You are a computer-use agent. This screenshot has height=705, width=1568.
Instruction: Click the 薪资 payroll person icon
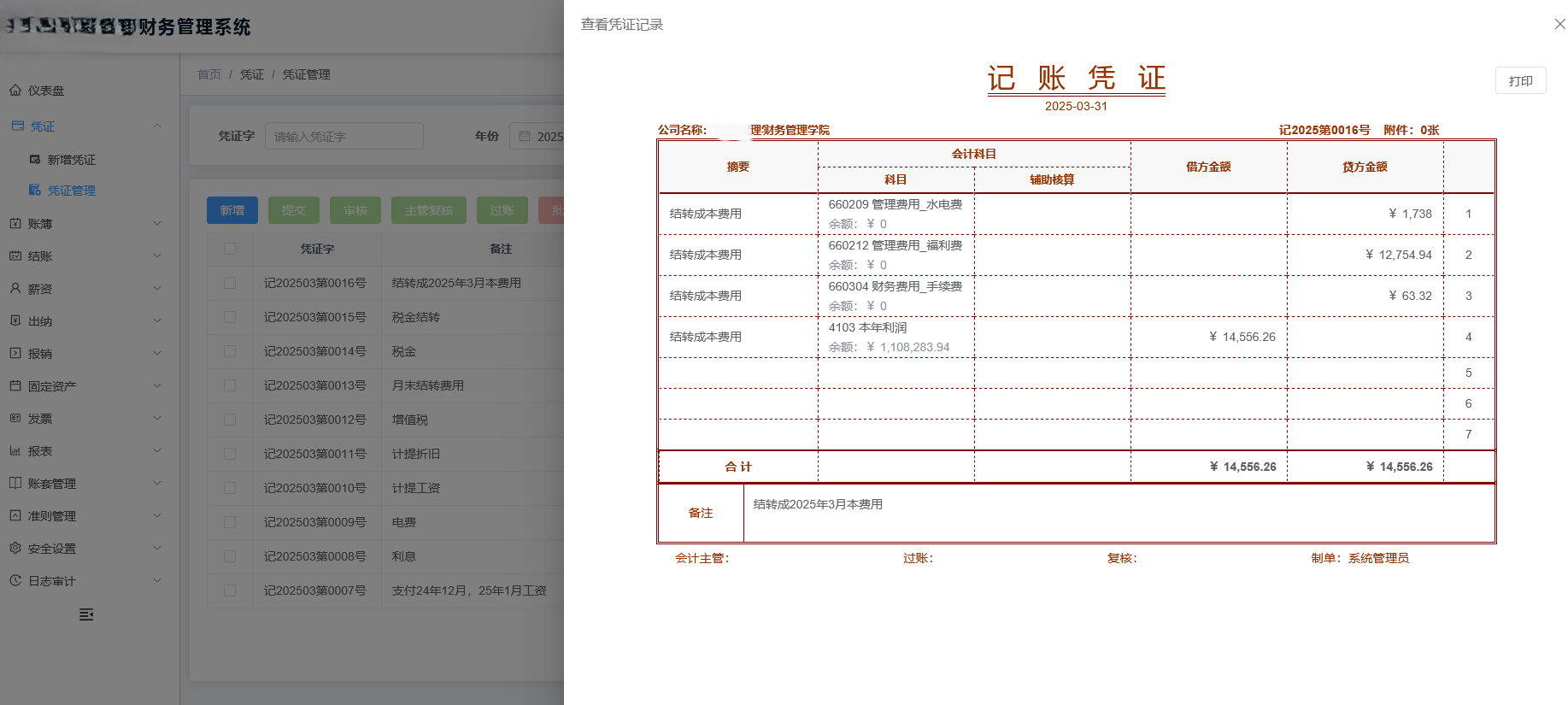click(x=15, y=289)
